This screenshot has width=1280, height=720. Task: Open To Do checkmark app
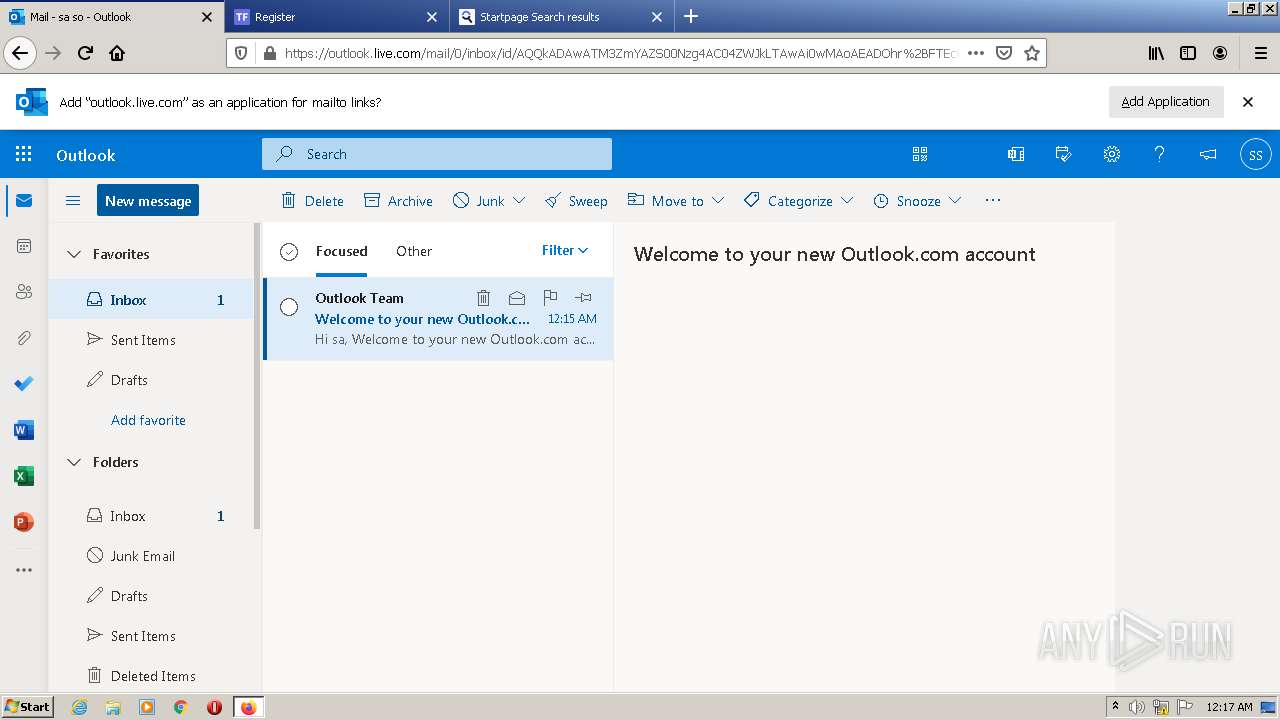24,384
